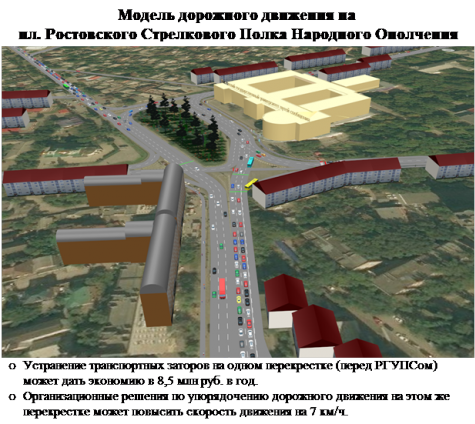475x424 pixels.
Task: Click the red bus on the main road
Action: click(x=222, y=288)
